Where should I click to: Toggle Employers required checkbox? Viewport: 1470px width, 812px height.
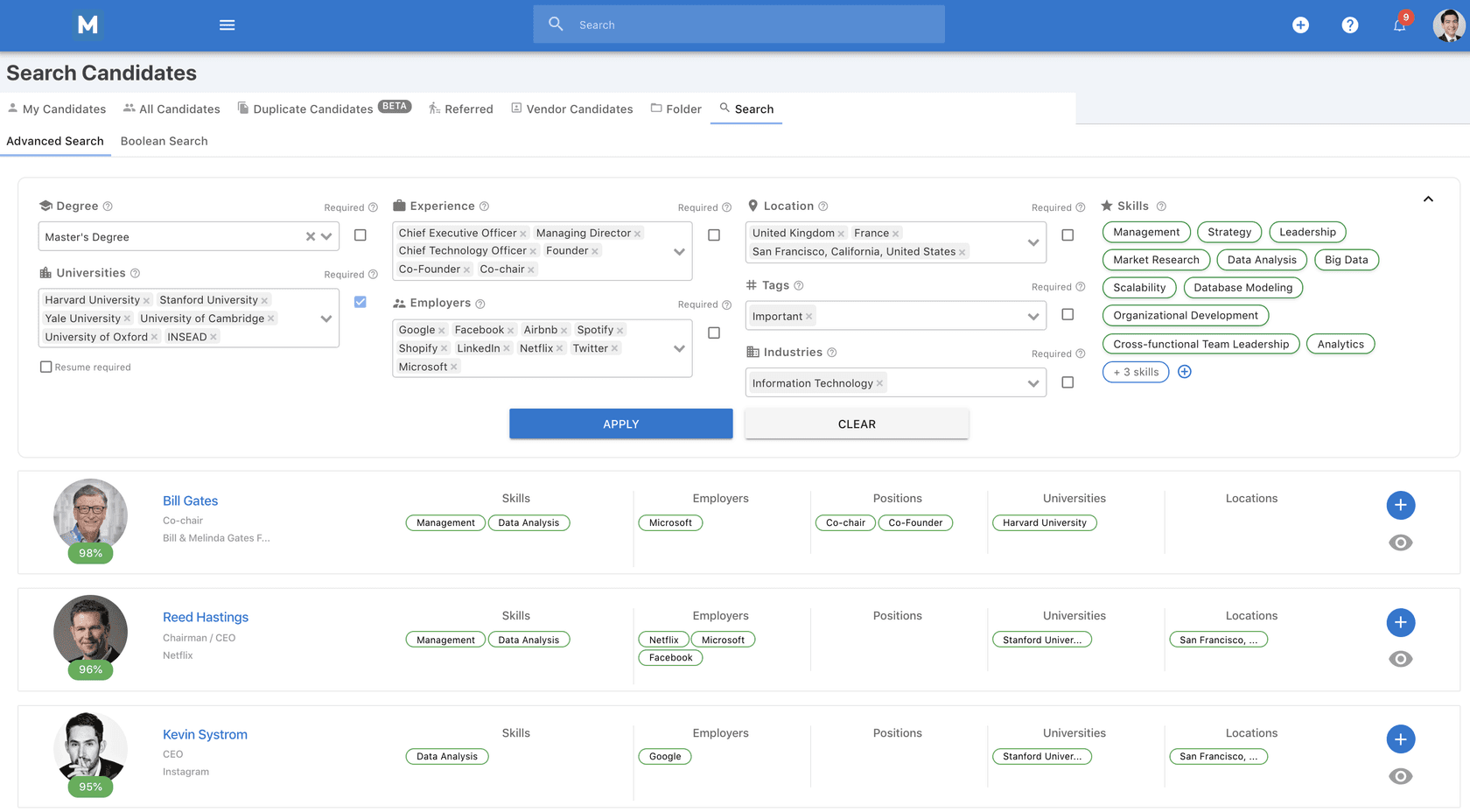[714, 333]
